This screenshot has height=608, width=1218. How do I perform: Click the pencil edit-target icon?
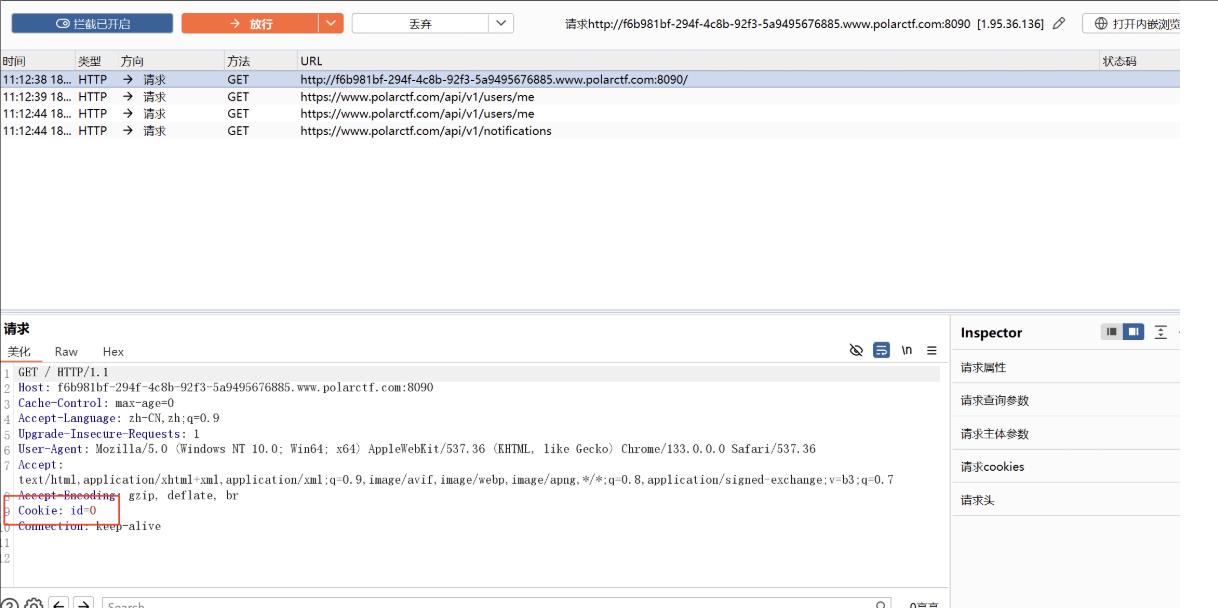point(1060,23)
